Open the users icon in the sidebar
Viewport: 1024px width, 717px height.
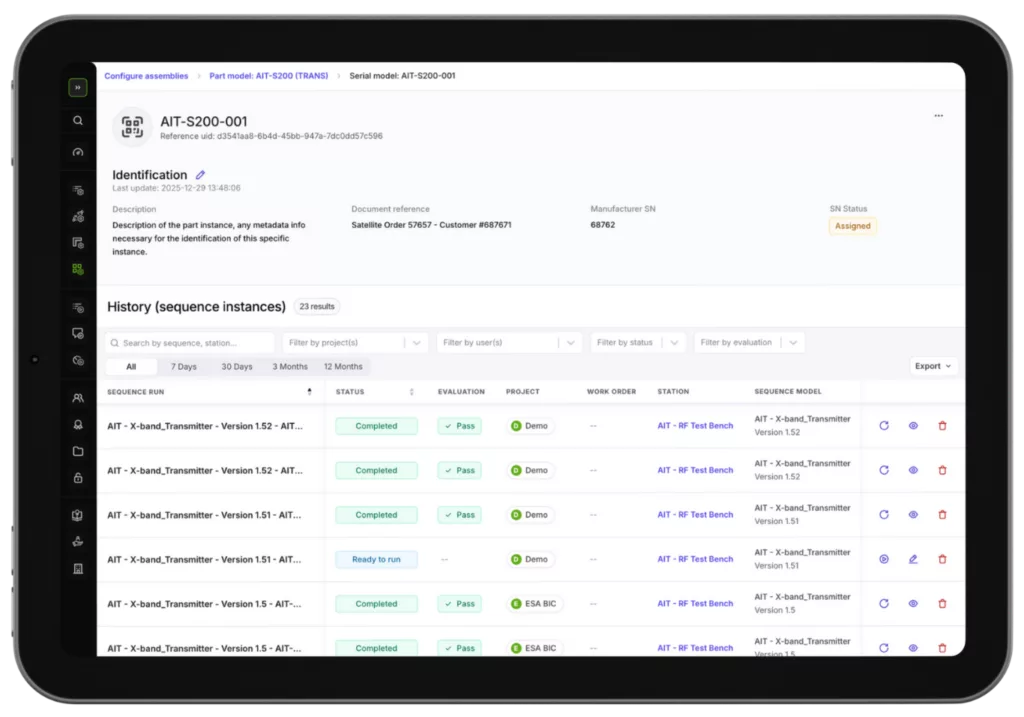tap(78, 398)
